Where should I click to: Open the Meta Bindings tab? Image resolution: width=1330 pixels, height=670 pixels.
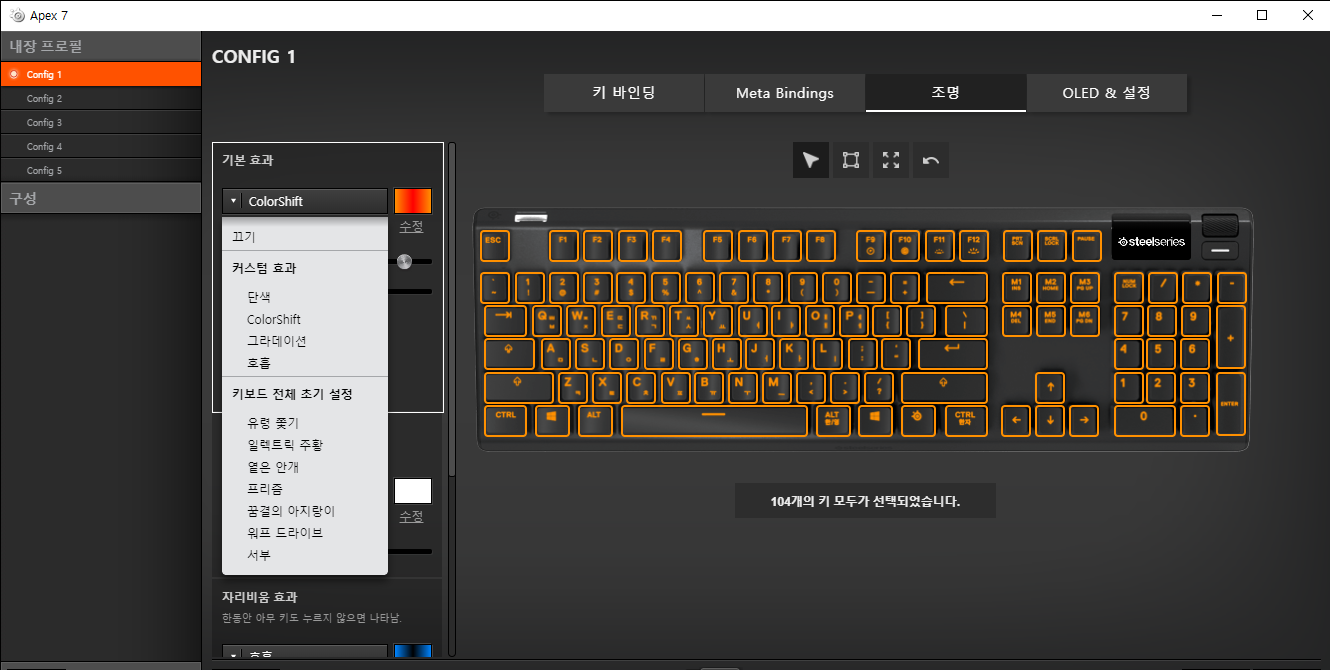tap(785, 92)
